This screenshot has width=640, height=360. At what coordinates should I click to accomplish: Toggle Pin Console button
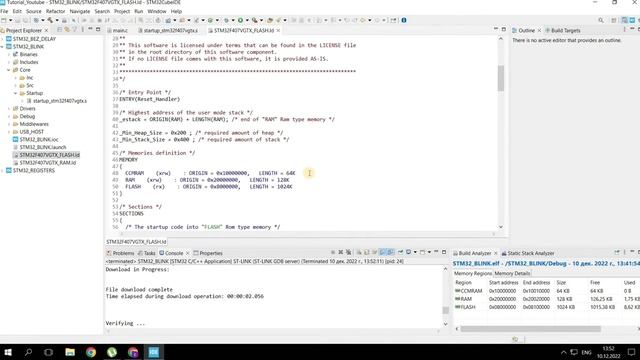[400, 252]
